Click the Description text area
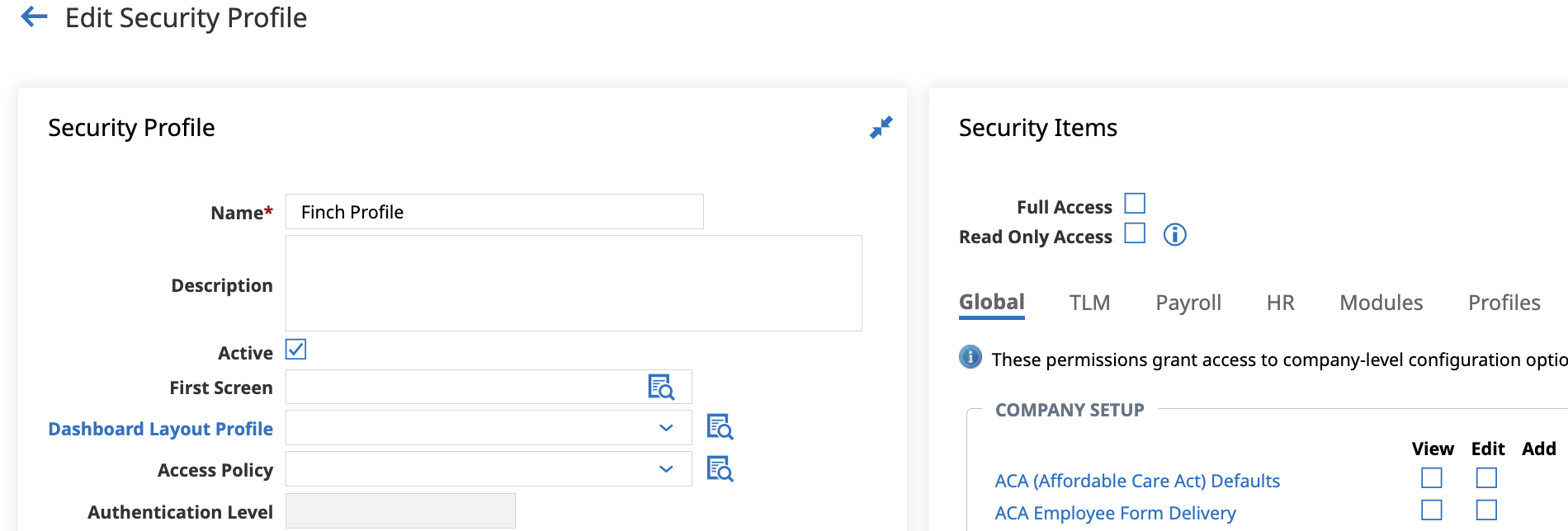 [574, 284]
